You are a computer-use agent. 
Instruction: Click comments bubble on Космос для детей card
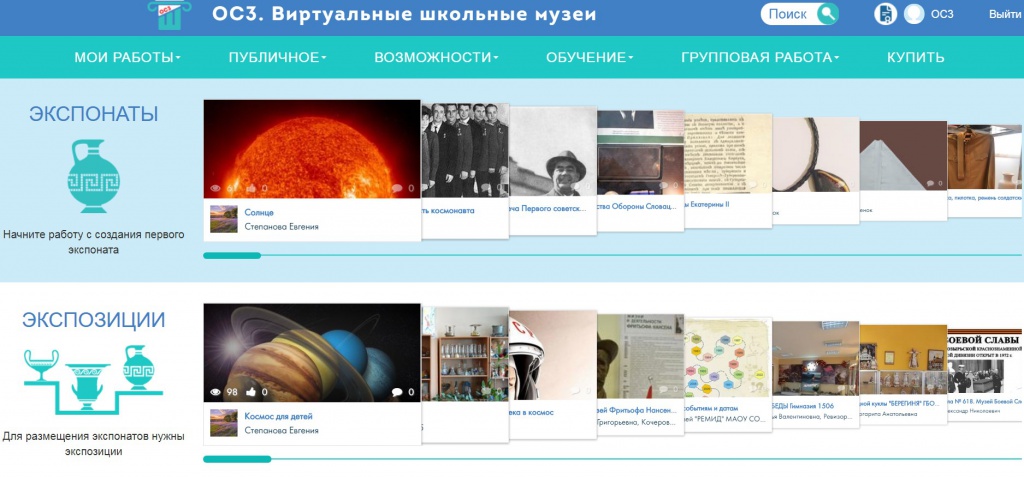pyautogui.click(x=396, y=392)
